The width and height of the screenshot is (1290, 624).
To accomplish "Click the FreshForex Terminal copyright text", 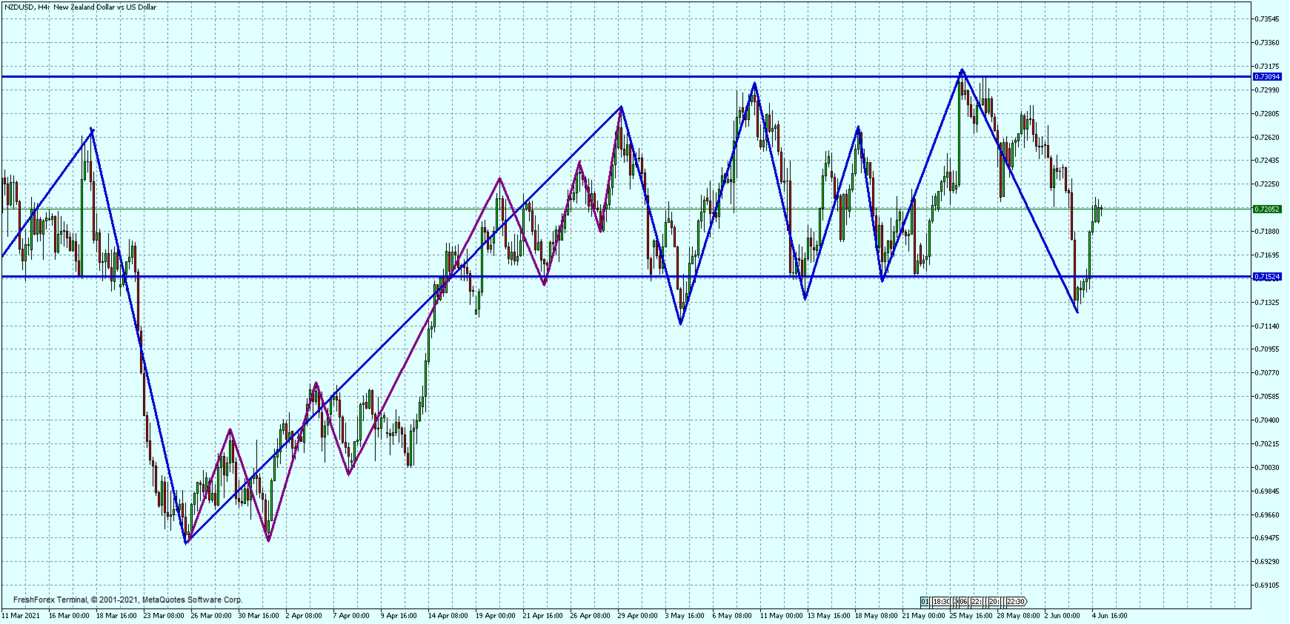I will (127, 600).
